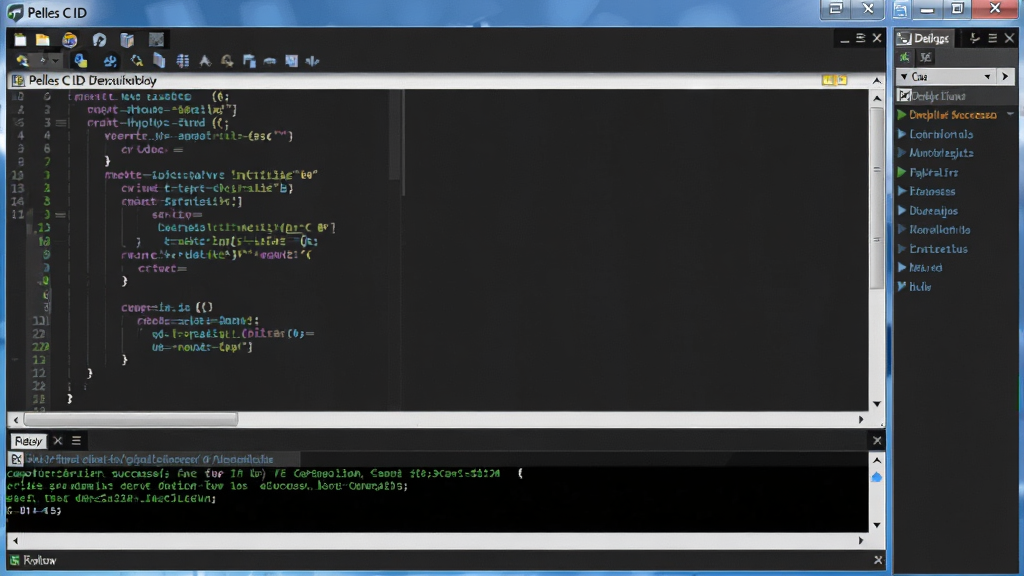The image size is (1024, 576).
Task: Click the editor vertical scrollbar up arrow
Action: pos(877,98)
